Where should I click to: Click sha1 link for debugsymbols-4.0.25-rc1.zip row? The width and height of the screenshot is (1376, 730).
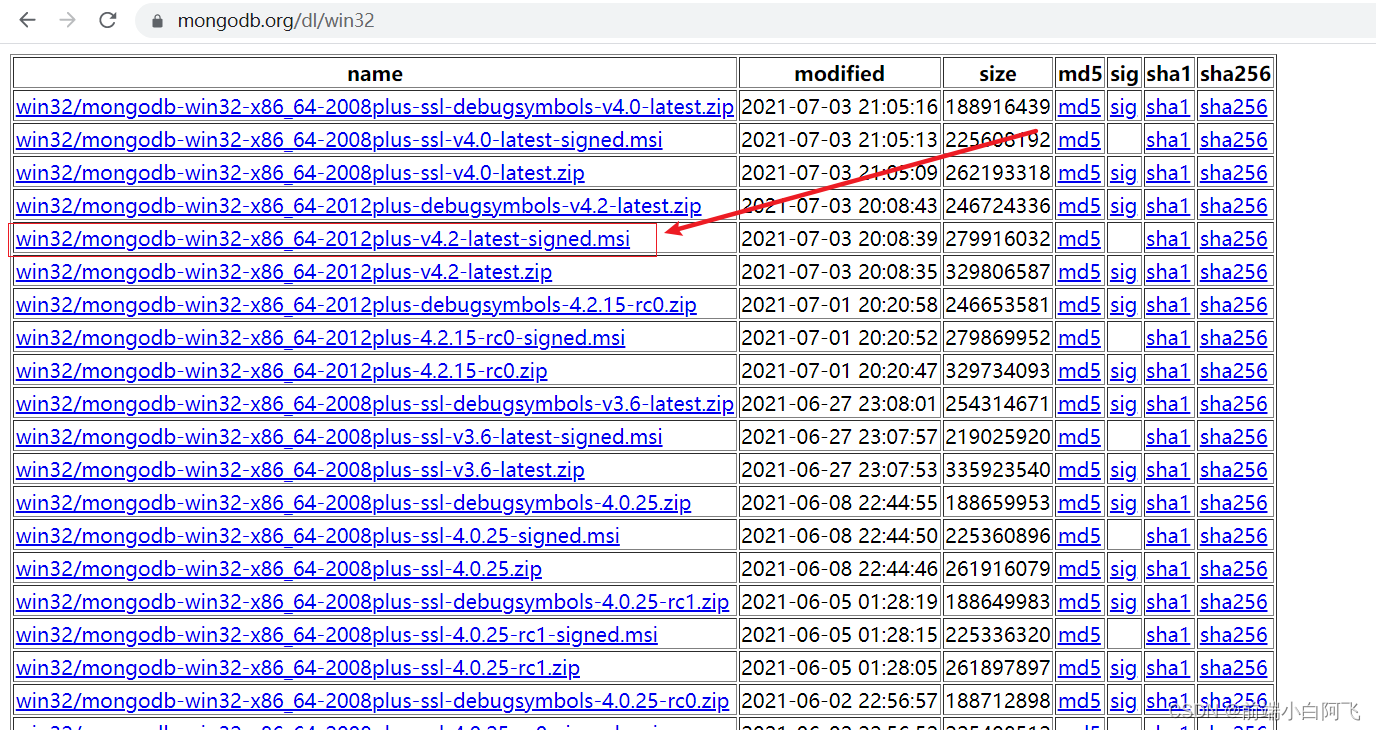click(1168, 602)
